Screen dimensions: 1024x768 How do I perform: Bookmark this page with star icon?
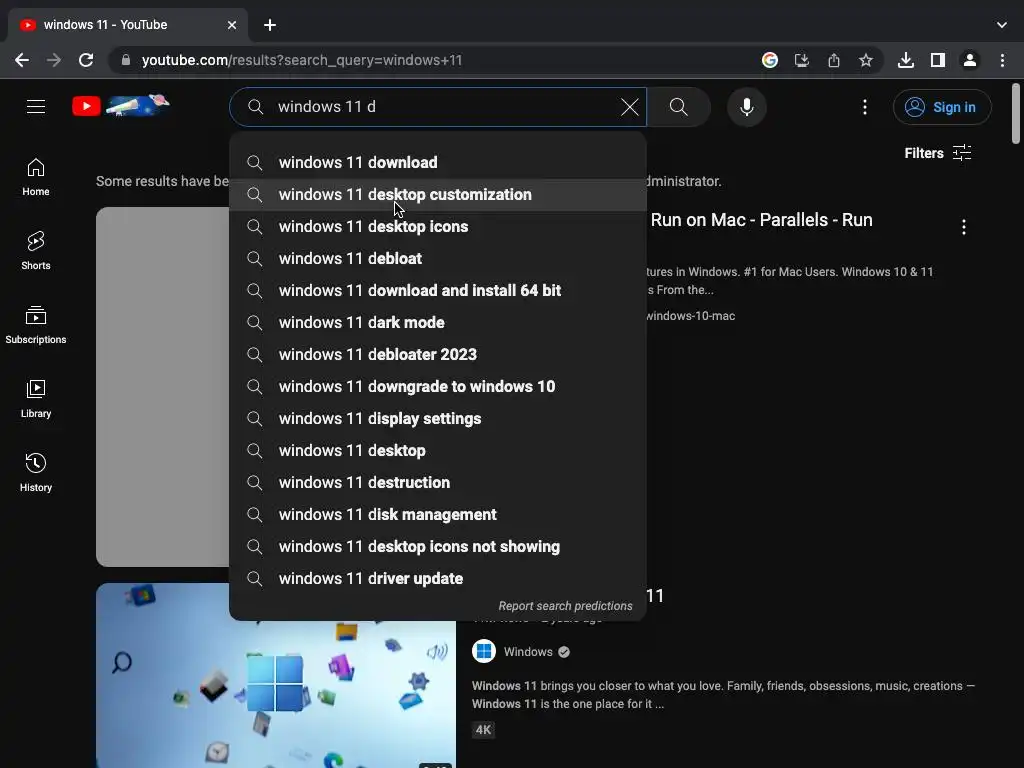click(x=866, y=60)
